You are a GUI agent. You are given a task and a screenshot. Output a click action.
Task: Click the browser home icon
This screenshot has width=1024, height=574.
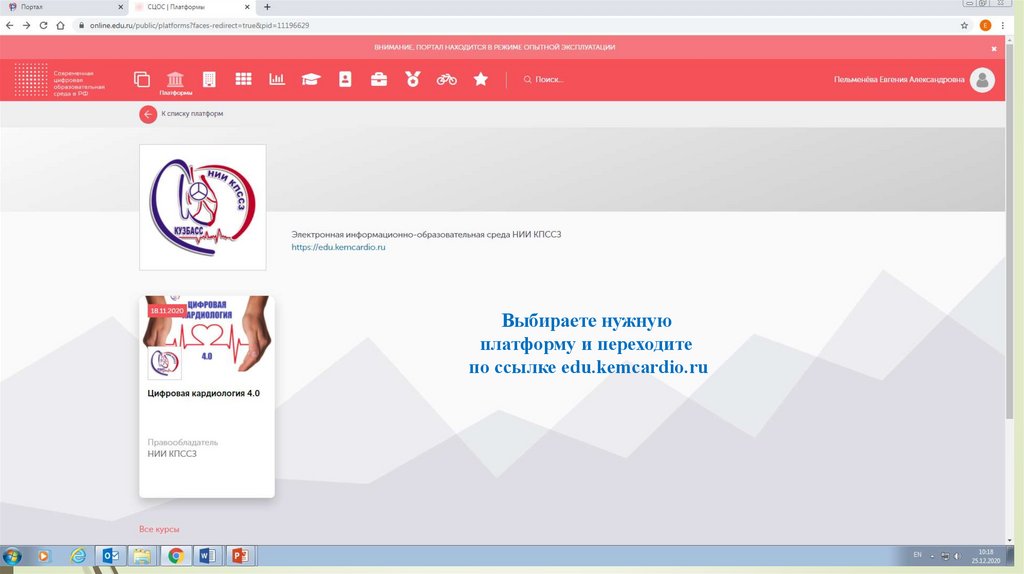pos(61,25)
